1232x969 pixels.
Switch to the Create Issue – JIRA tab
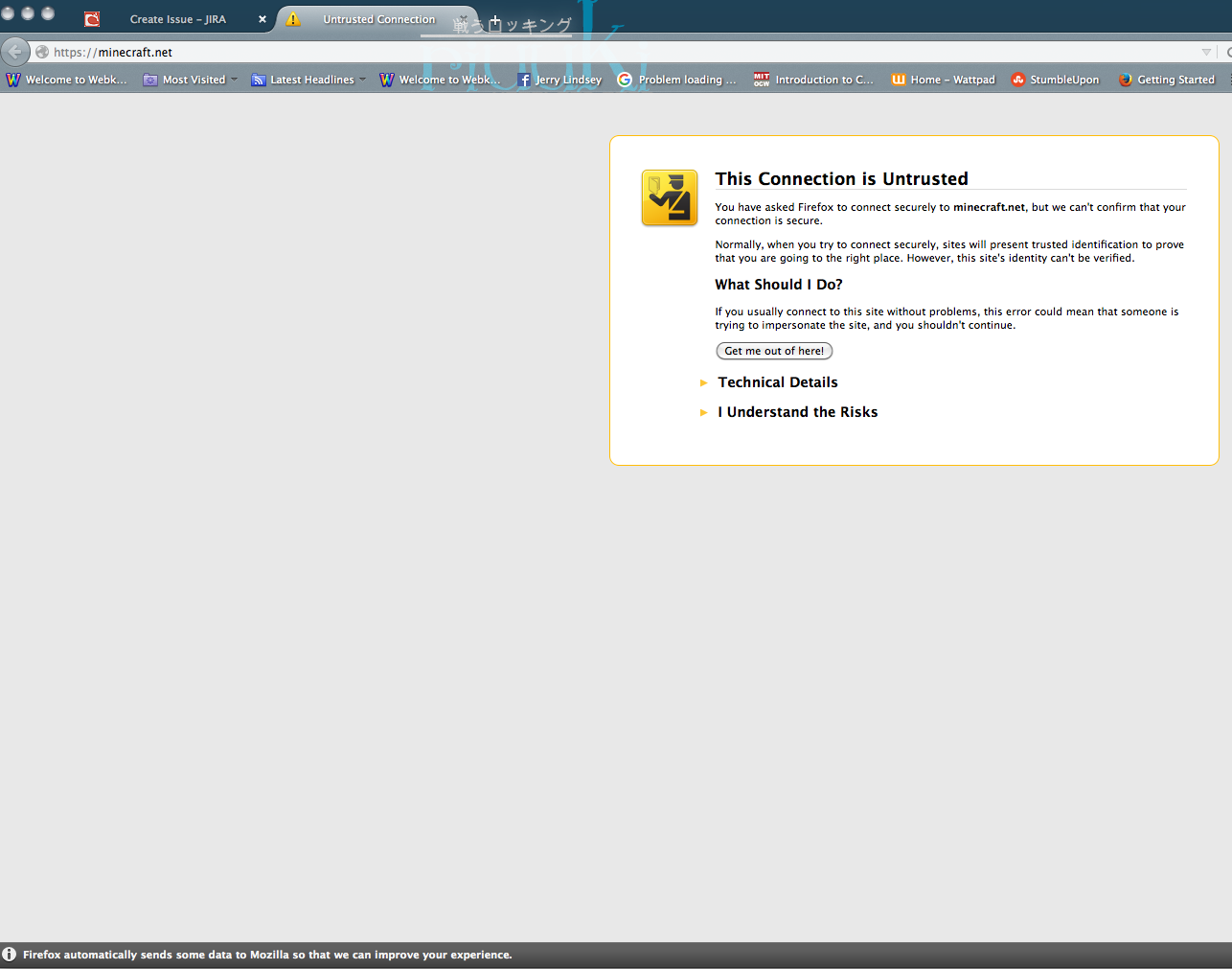(x=178, y=19)
